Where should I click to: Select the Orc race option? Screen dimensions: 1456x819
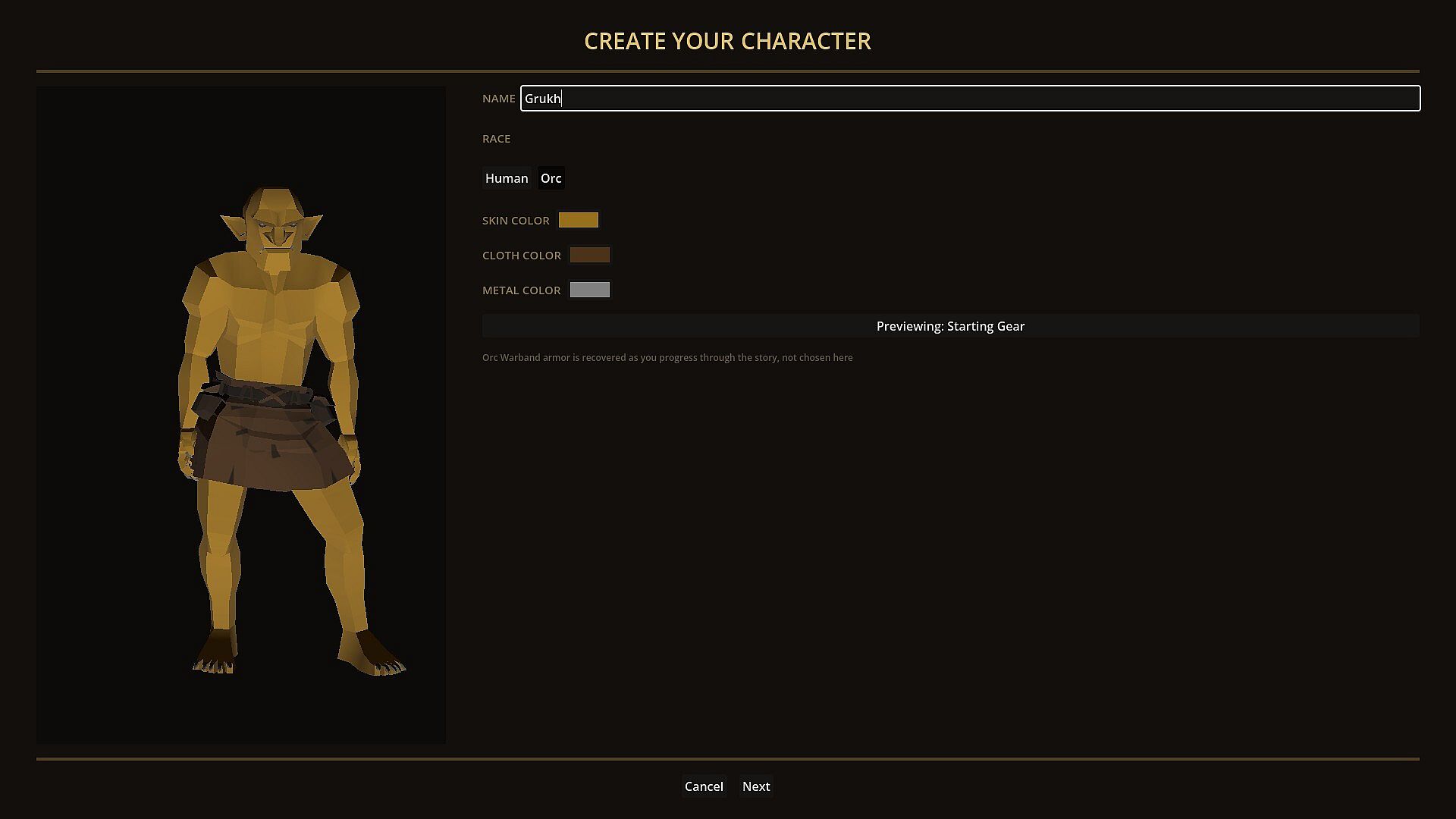click(x=551, y=178)
